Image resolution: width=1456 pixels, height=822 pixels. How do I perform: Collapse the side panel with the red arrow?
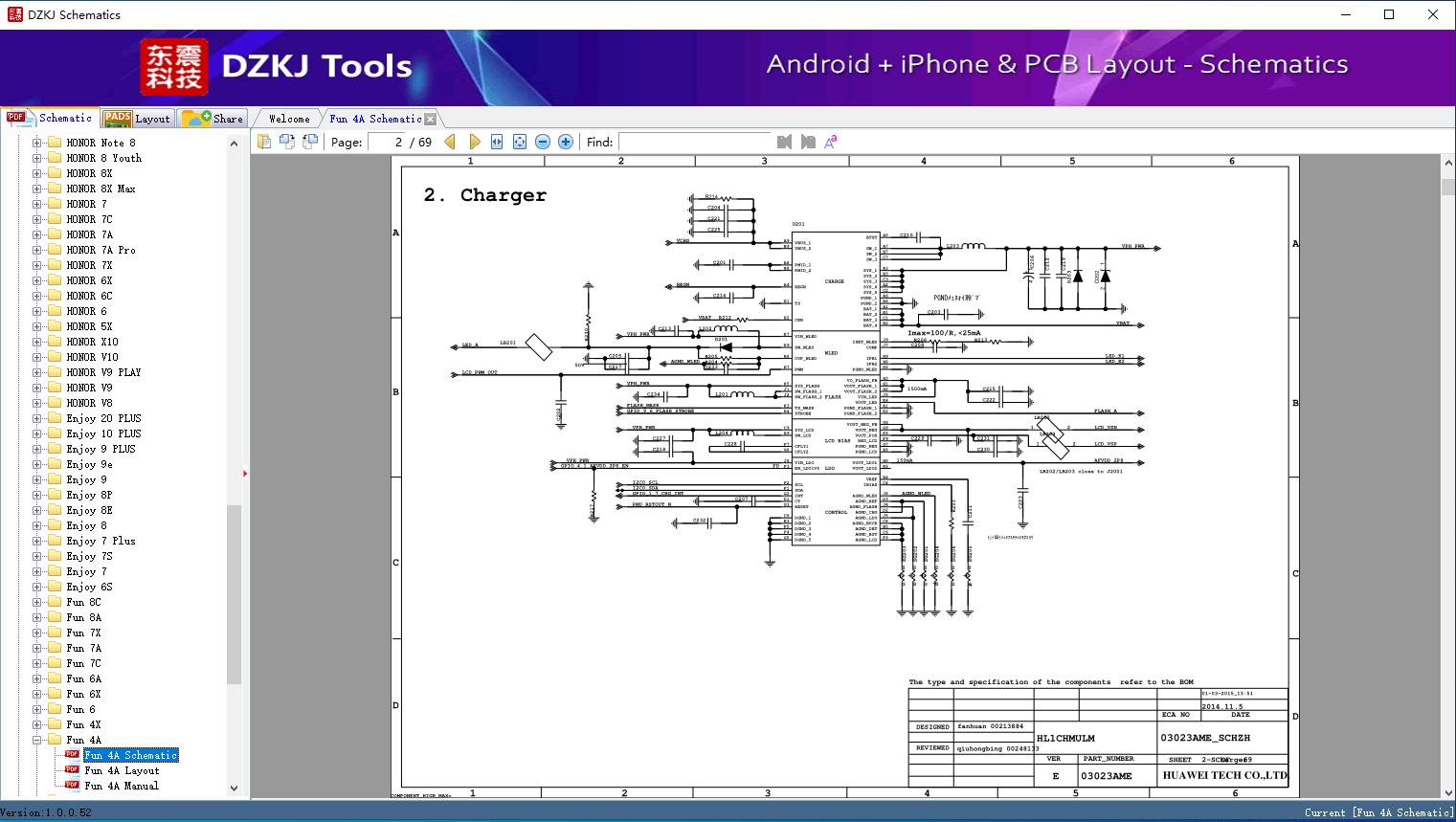pos(245,473)
